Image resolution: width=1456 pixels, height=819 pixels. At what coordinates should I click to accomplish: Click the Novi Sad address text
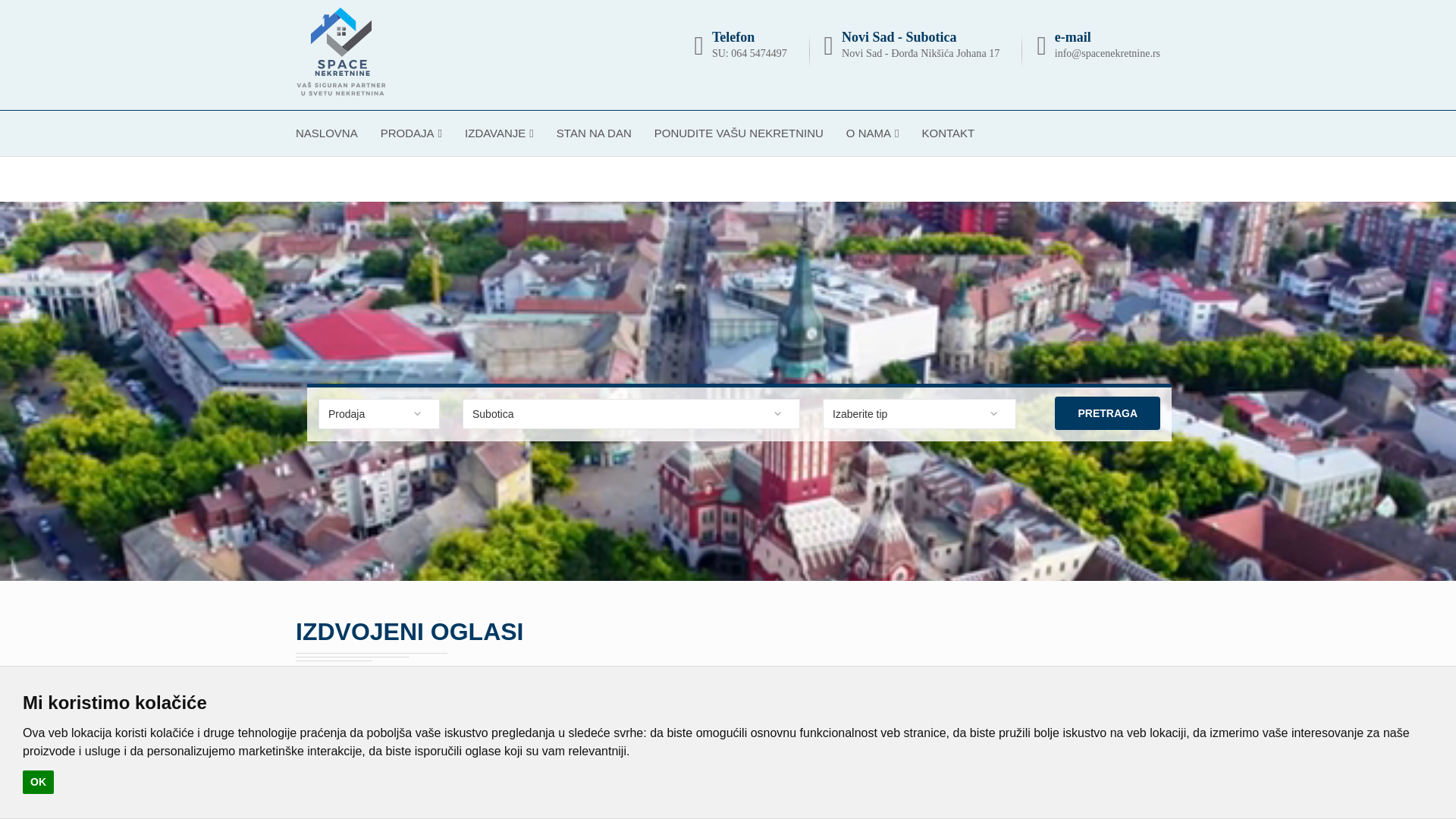click(921, 54)
